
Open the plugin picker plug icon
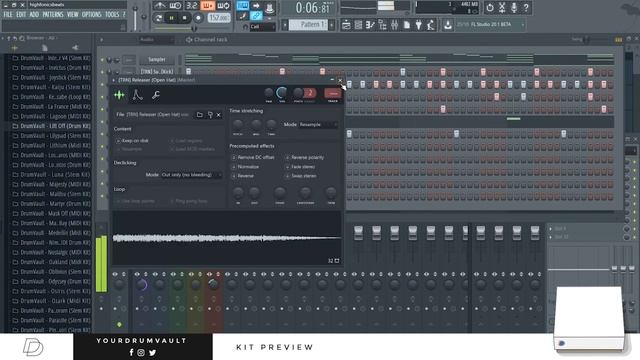pos(418,25)
